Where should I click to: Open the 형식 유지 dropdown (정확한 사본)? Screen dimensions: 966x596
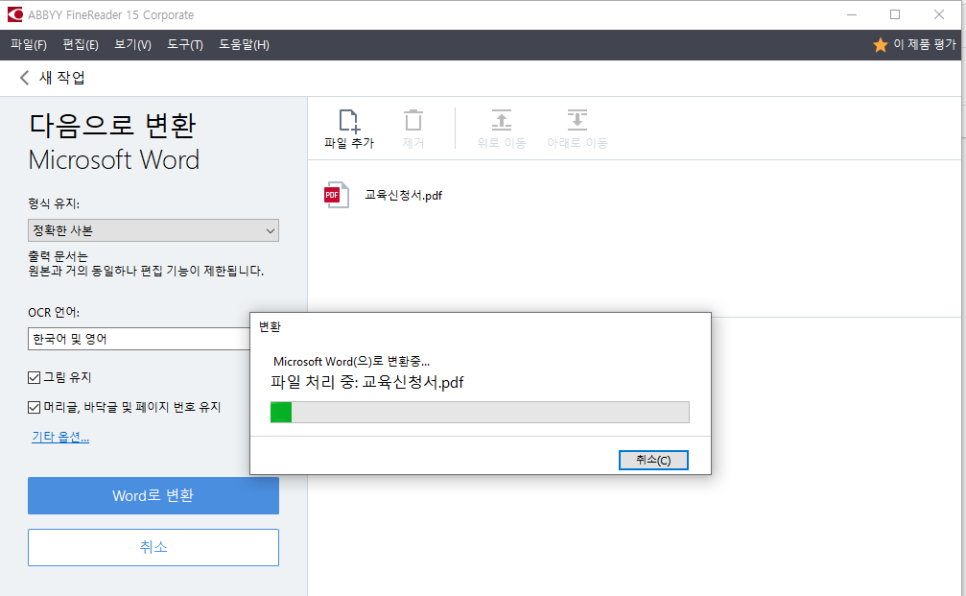(x=153, y=231)
